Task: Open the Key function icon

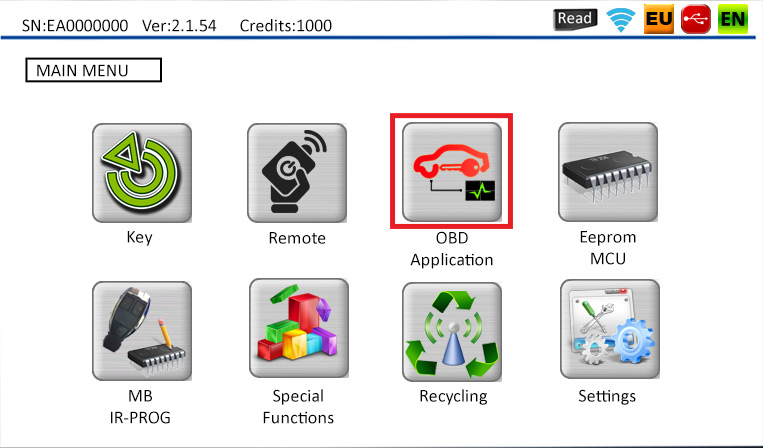Action: 142,173
